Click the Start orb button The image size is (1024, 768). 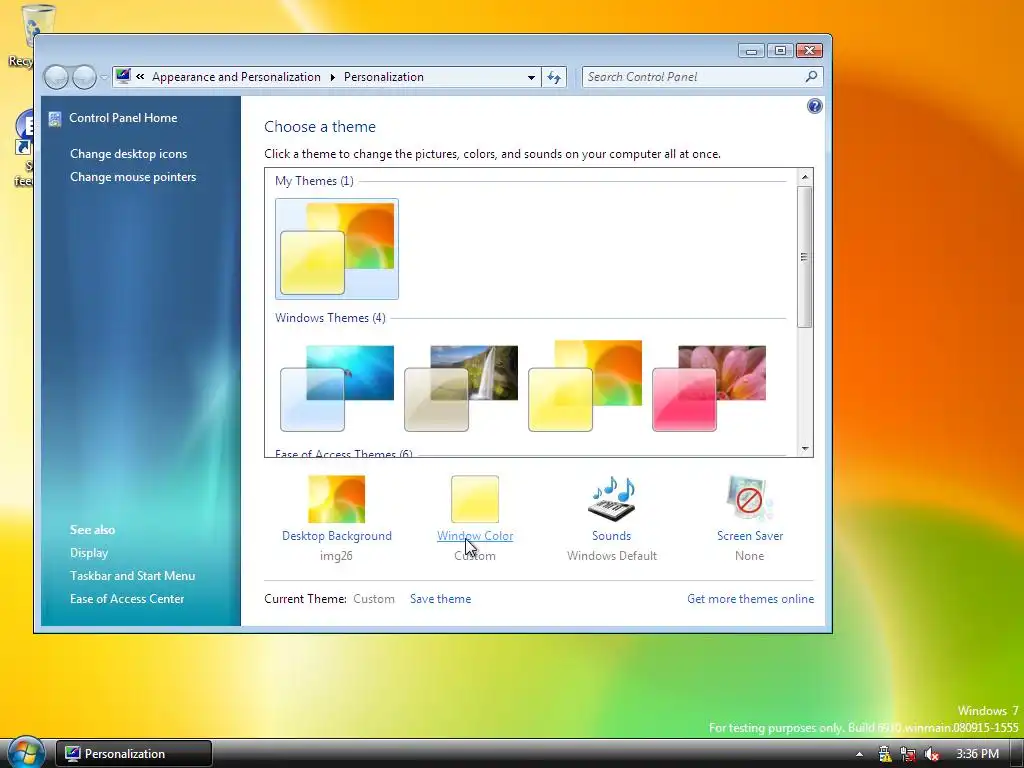[x=25, y=752]
